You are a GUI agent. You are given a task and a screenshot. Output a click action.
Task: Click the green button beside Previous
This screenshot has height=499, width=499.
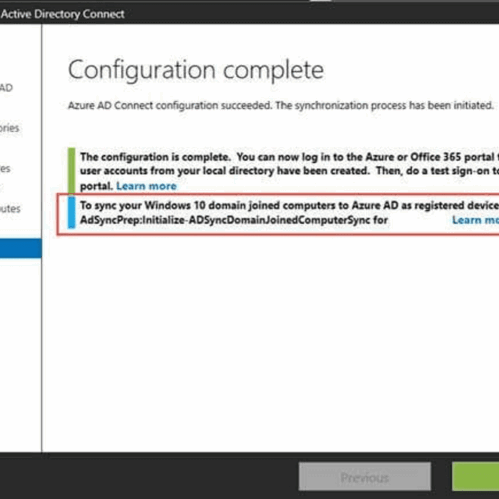click(x=476, y=476)
